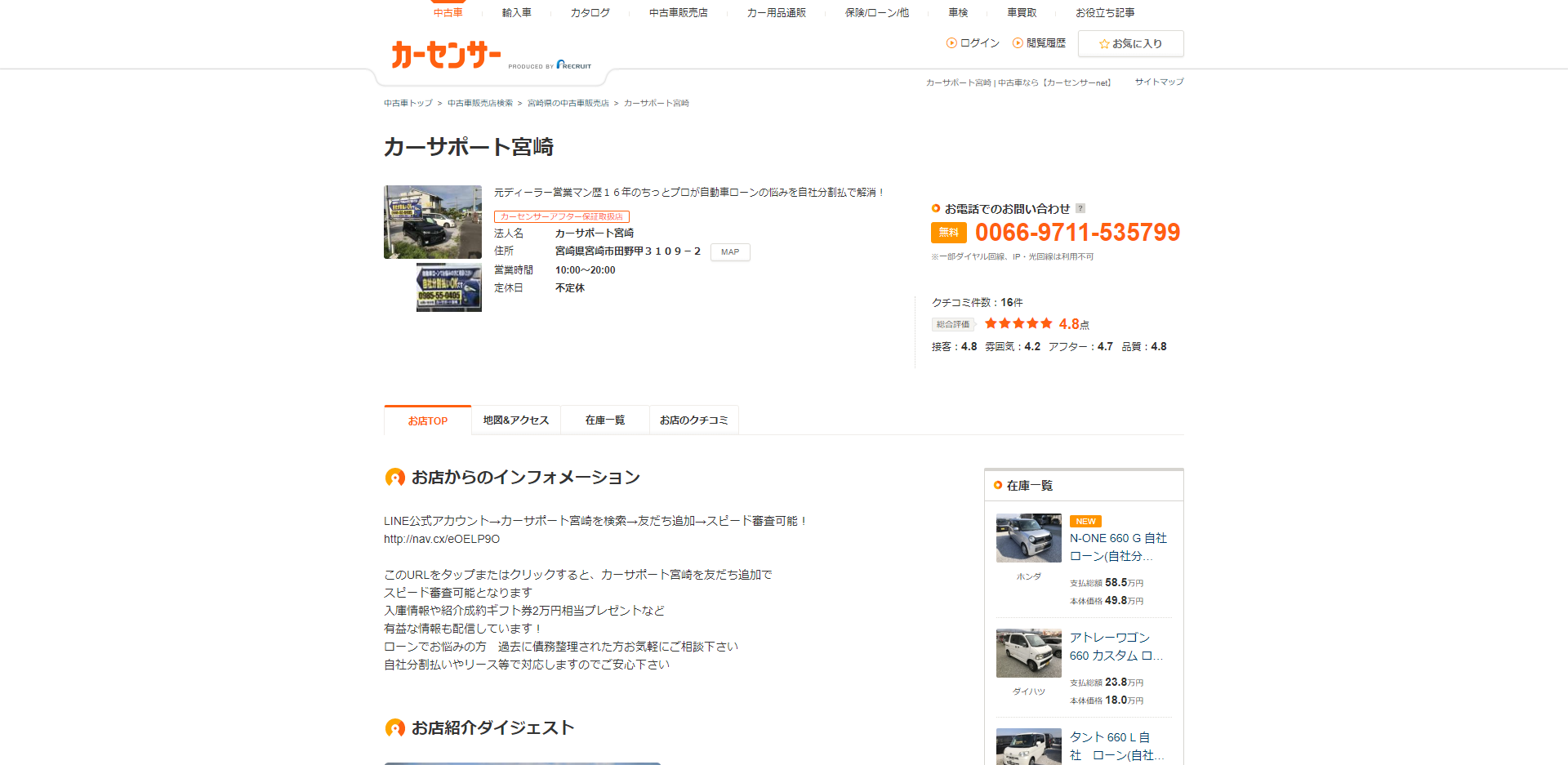Click the 中古車販売店検索 breadcrumb link
This screenshot has width=1568, height=765.
coord(480,104)
